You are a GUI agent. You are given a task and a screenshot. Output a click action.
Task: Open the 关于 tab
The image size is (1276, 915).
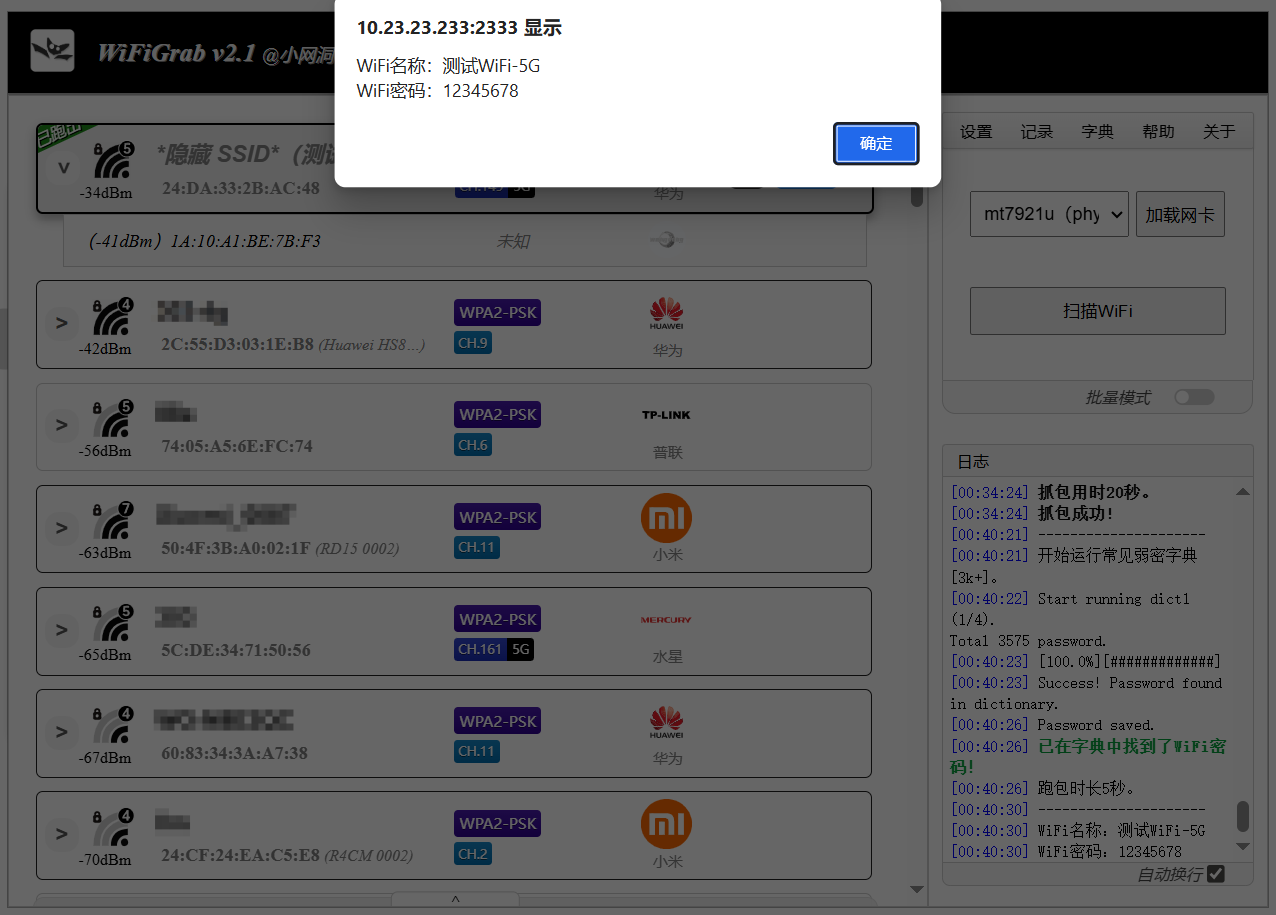[1219, 132]
